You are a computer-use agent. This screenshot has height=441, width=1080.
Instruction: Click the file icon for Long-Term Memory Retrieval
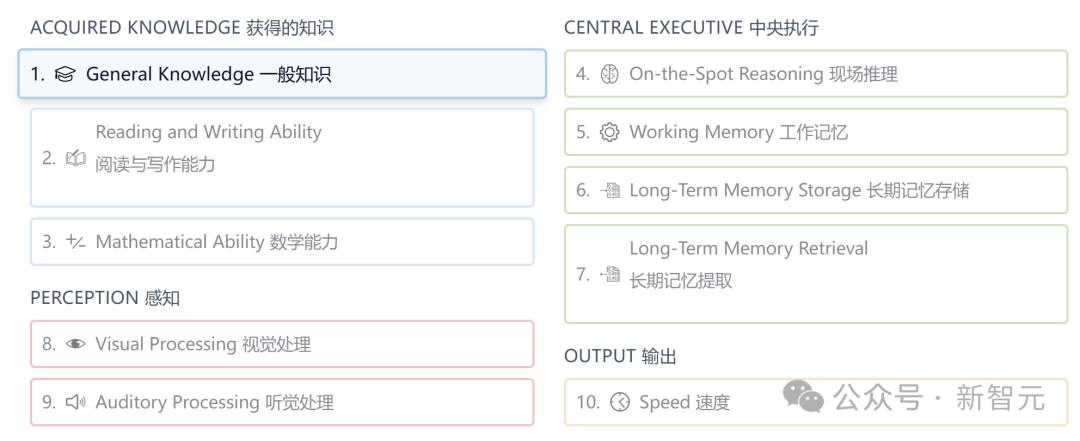pos(610,274)
